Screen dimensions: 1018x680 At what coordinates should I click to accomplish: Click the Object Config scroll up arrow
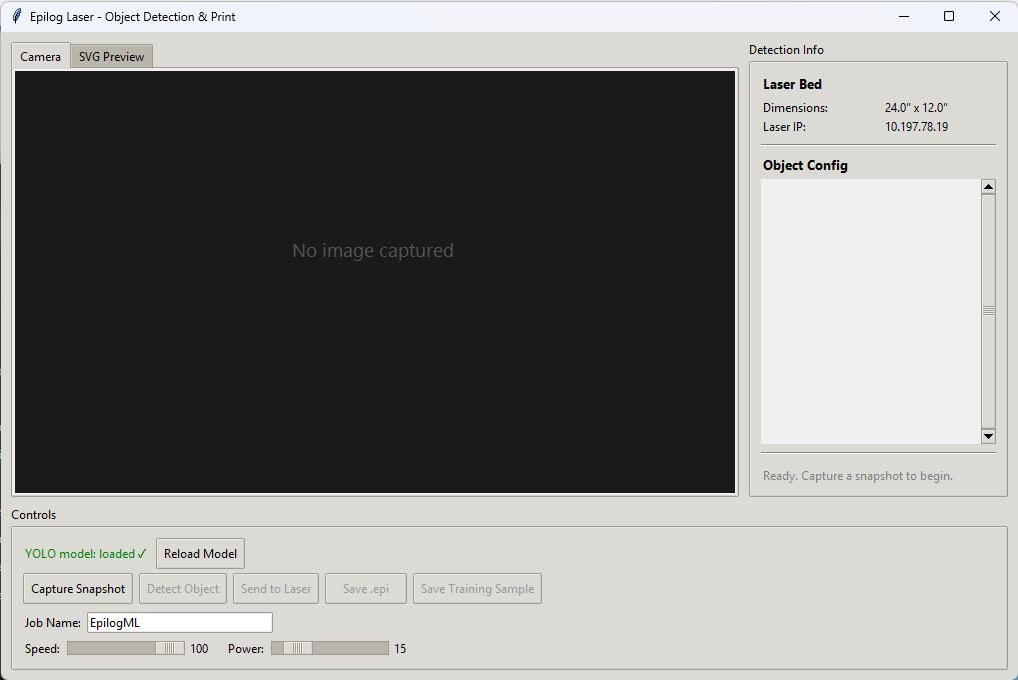[x=988, y=187]
